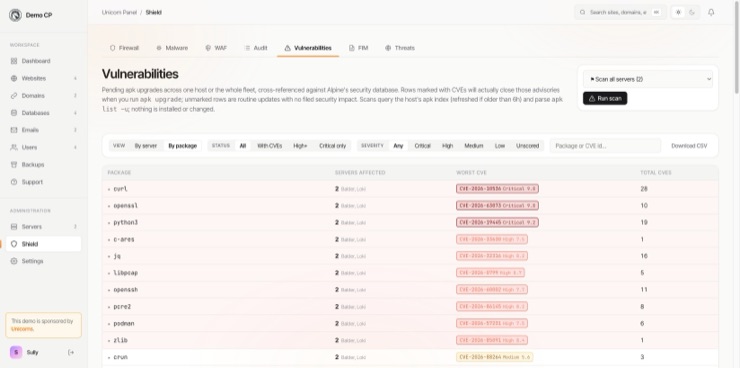Click the Total CVEs column header
The height and width of the screenshot is (368, 740).
click(x=656, y=173)
